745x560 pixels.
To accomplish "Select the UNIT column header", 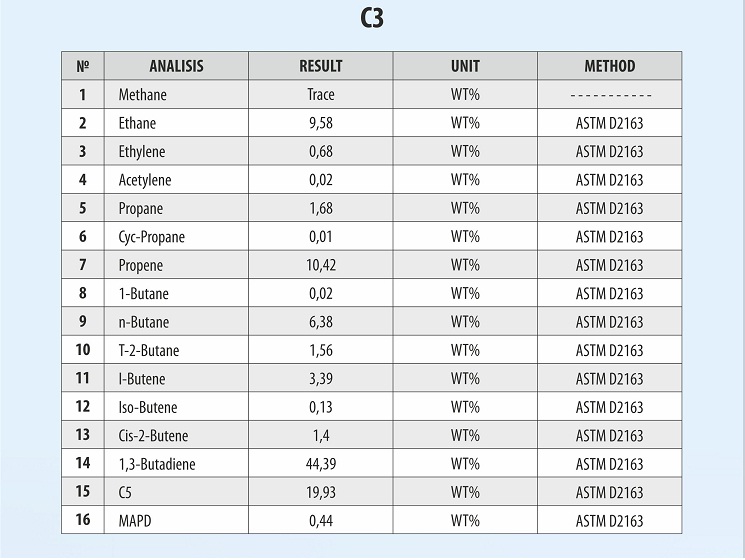I will (x=465, y=66).
